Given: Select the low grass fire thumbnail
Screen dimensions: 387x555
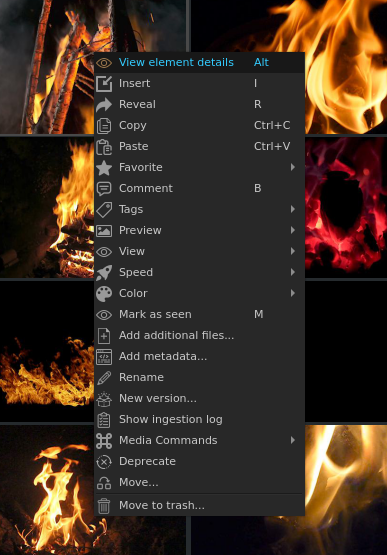Looking at the screenshot, I should (47, 351).
